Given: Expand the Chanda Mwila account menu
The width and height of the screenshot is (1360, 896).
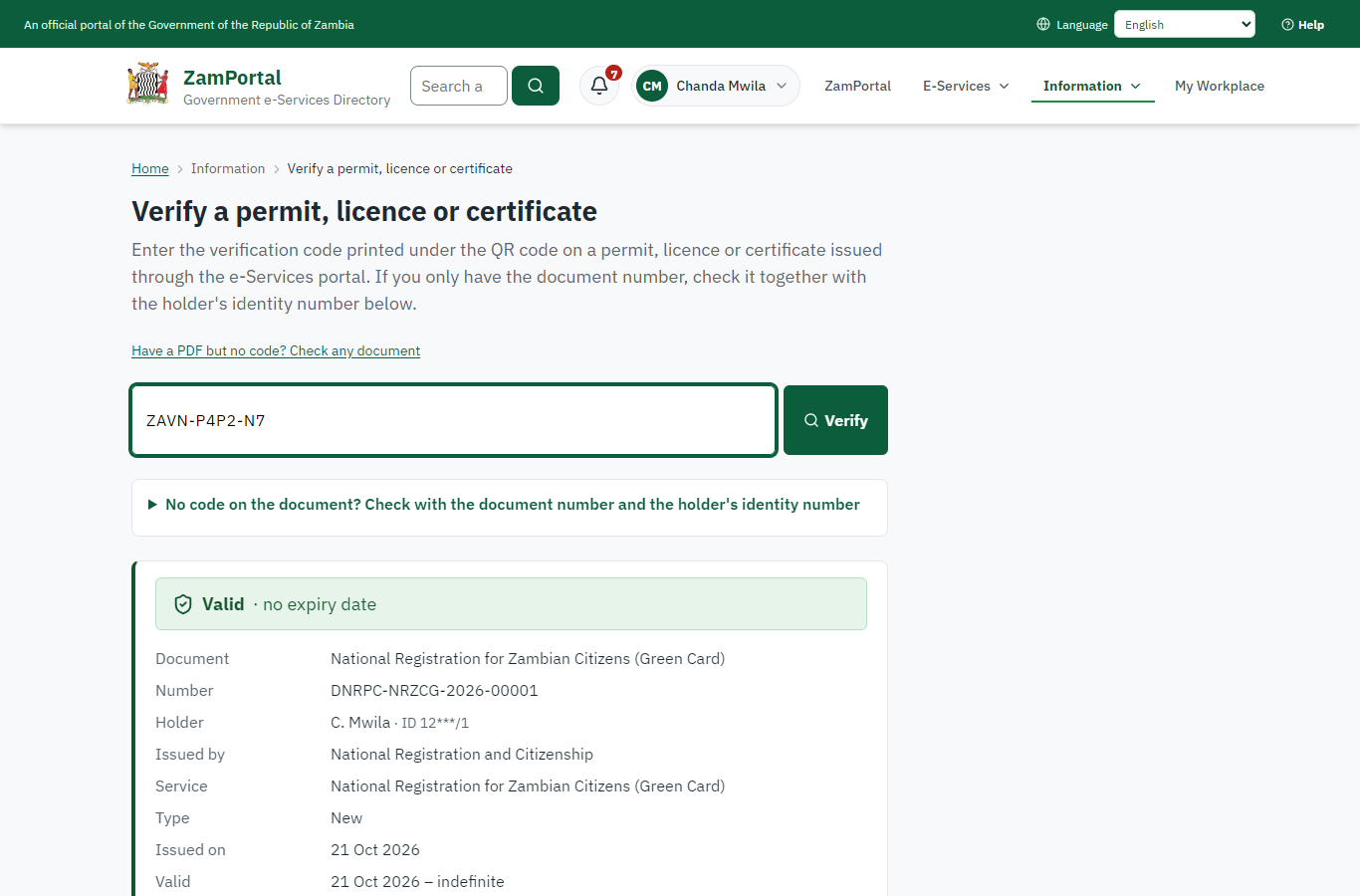Looking at the screenshot, I should (716, 86).
